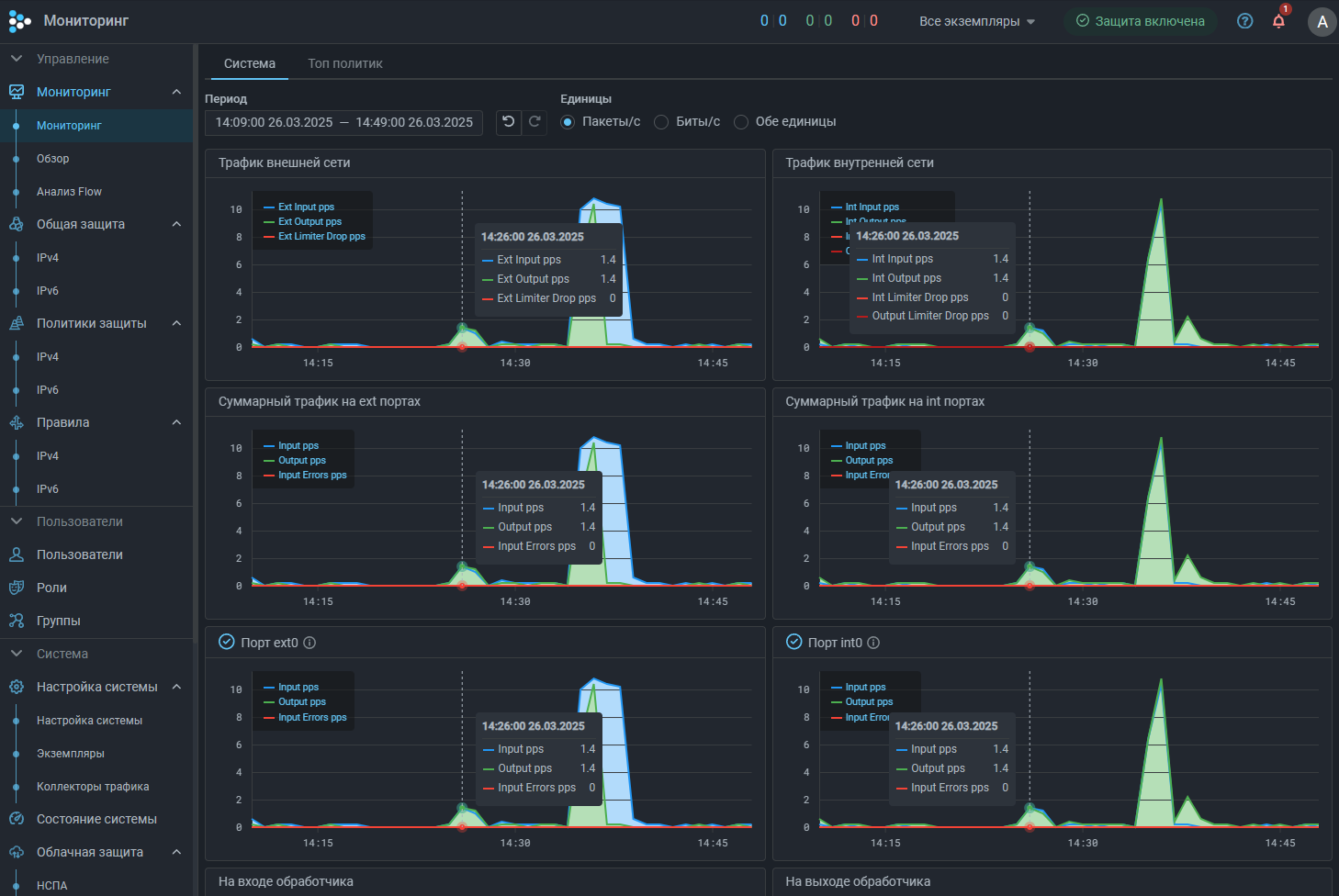Click the undo period reset icon
This screenshot has height=896, width=1339.
tap(508, 122)
